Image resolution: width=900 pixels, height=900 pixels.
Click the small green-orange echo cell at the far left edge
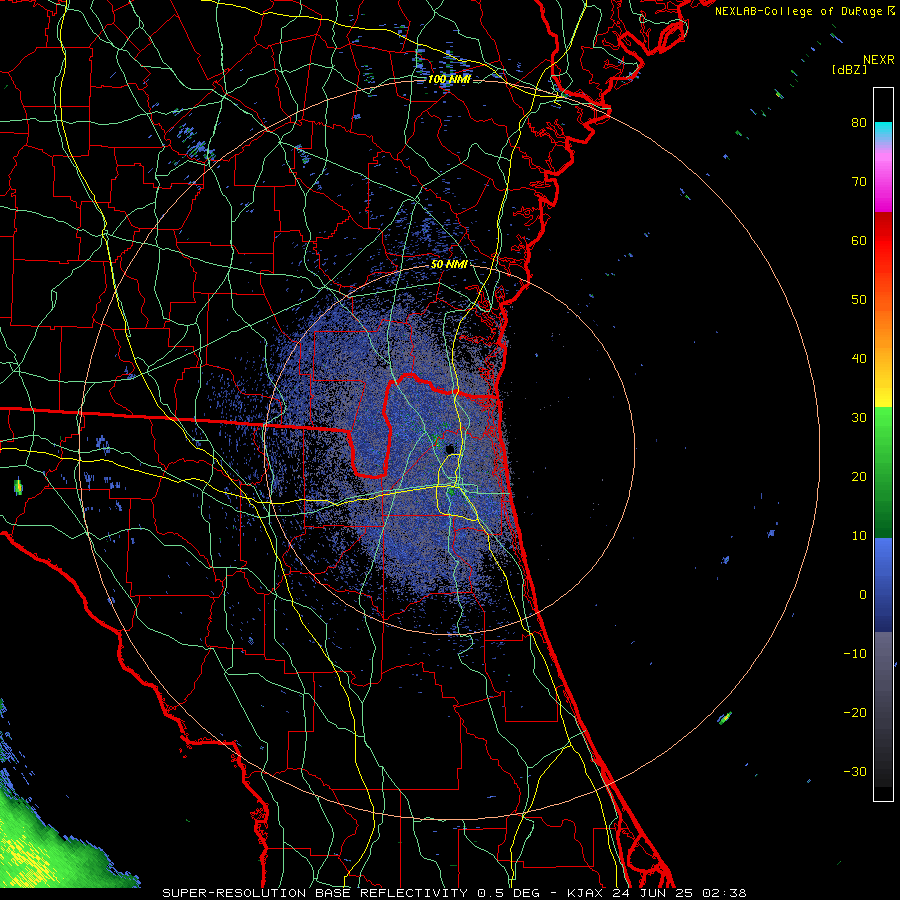coord(18,487)
